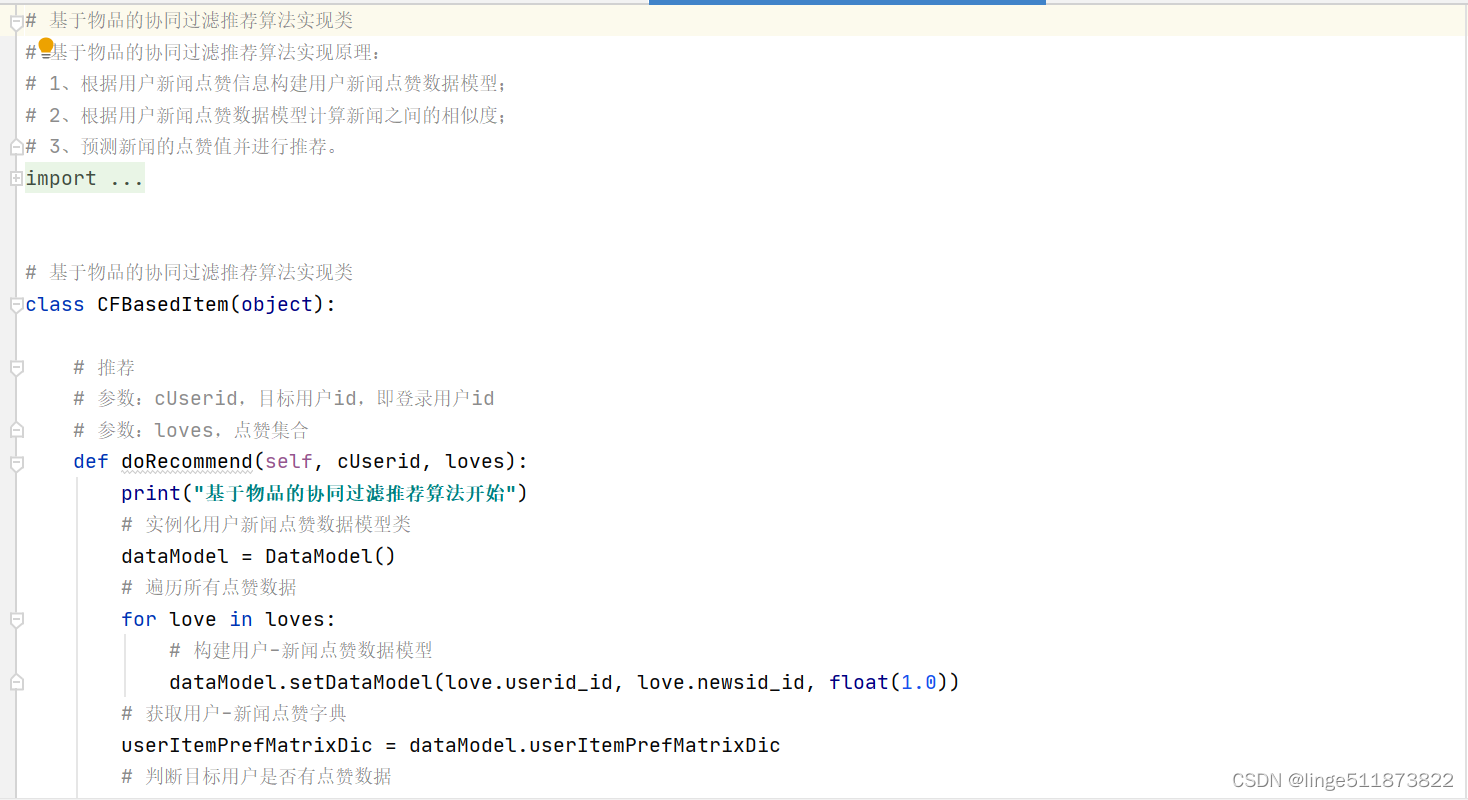Click comment 参数：cUserid，目标用户id
The height and width of the screenshot is (800, 1468).
[x=284, y=398]
